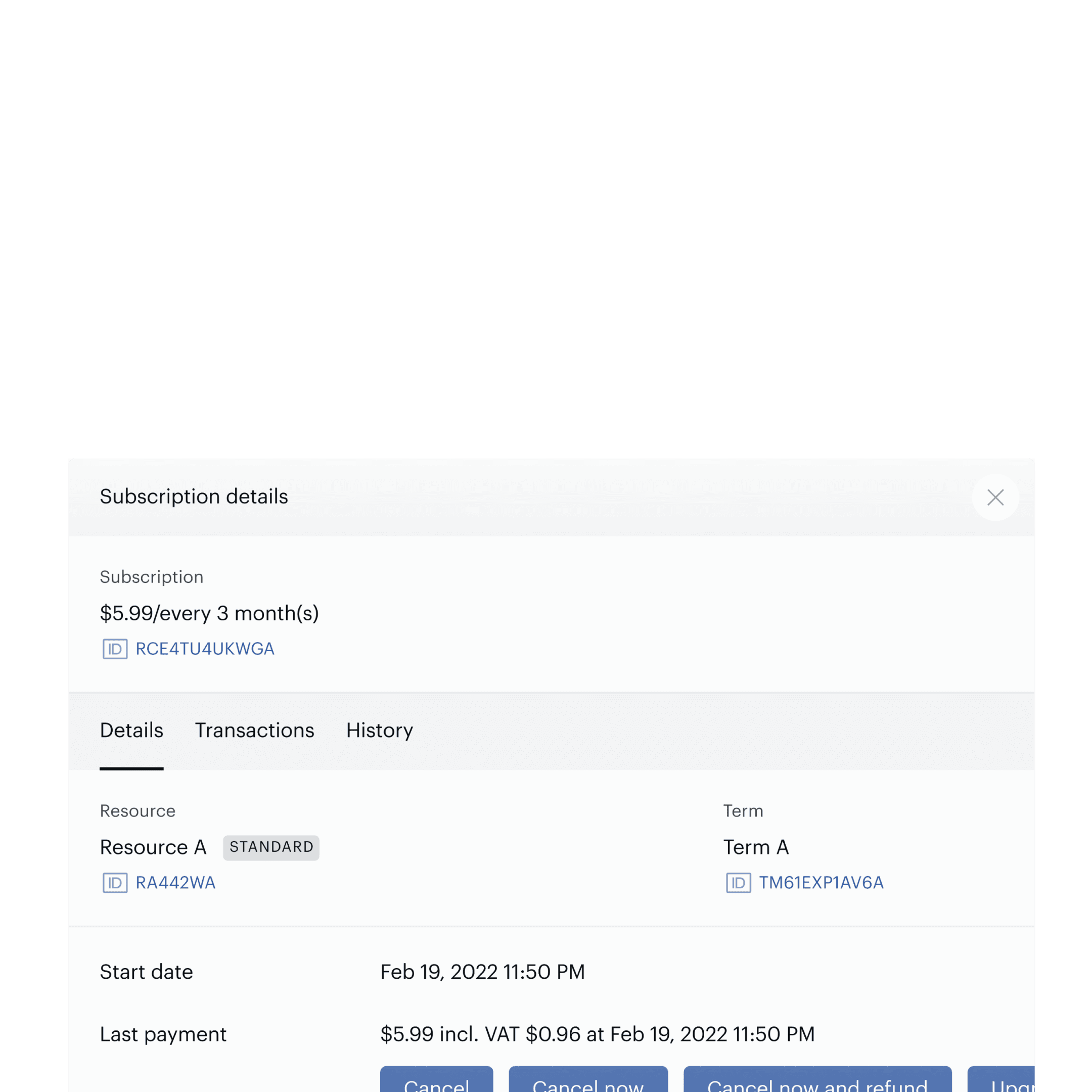The width and height of the screenshot is (1092, 1092).
Task: Click the Subscription details title
Action: point(194,496)
